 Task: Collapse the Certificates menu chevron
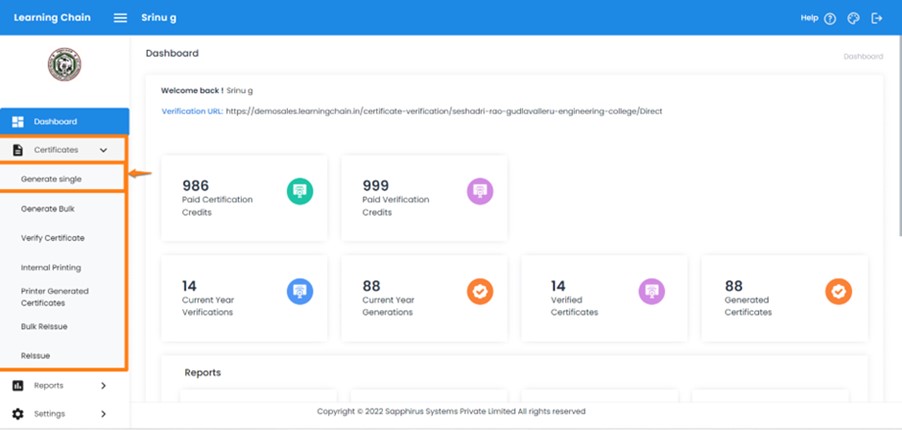(x=104, y=150)
